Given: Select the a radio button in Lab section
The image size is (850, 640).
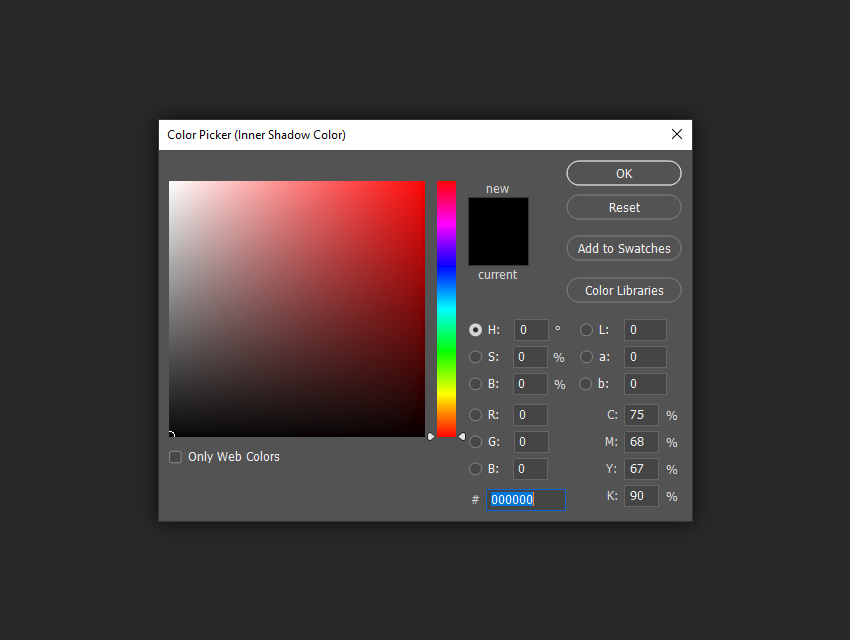Looking at the screenshot, I should [586, 357].
